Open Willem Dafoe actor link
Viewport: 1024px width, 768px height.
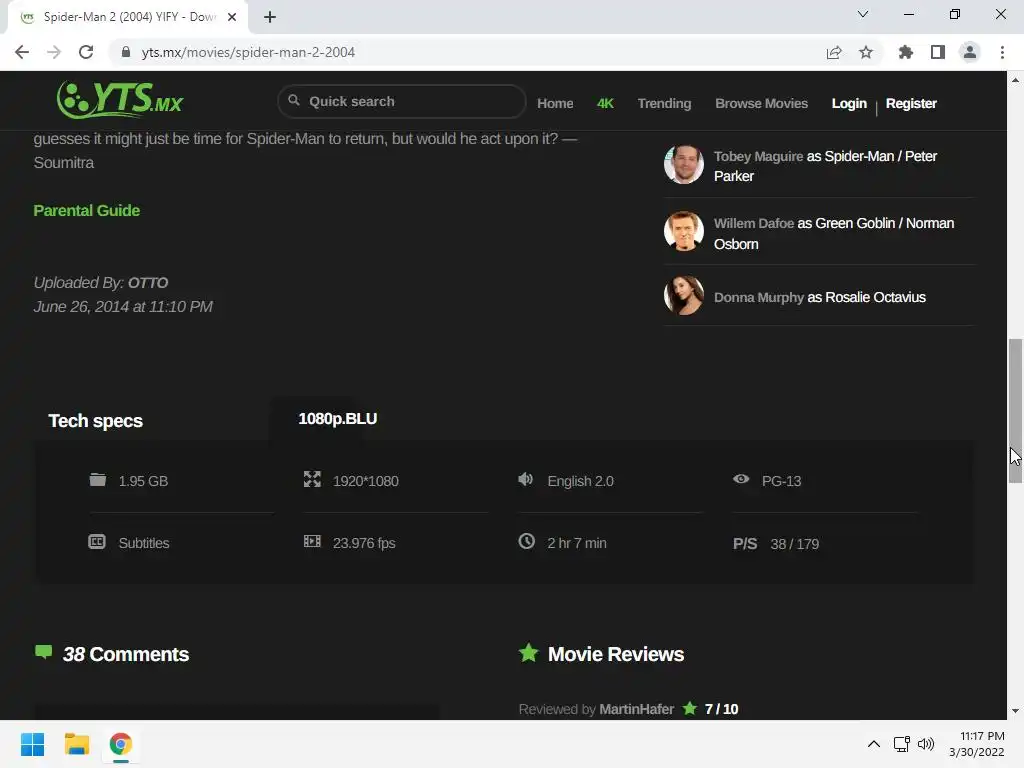click(754, 223)
